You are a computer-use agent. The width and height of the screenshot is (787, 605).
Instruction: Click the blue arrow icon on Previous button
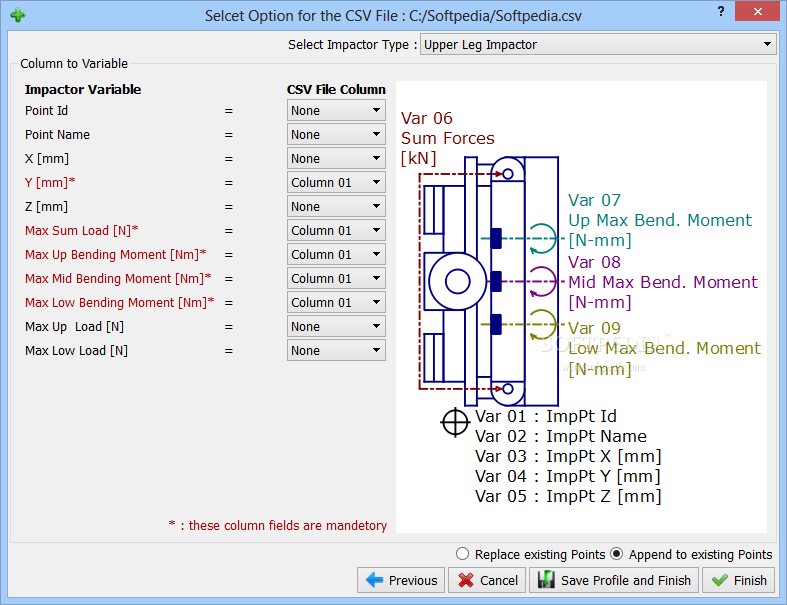[374, 580]
